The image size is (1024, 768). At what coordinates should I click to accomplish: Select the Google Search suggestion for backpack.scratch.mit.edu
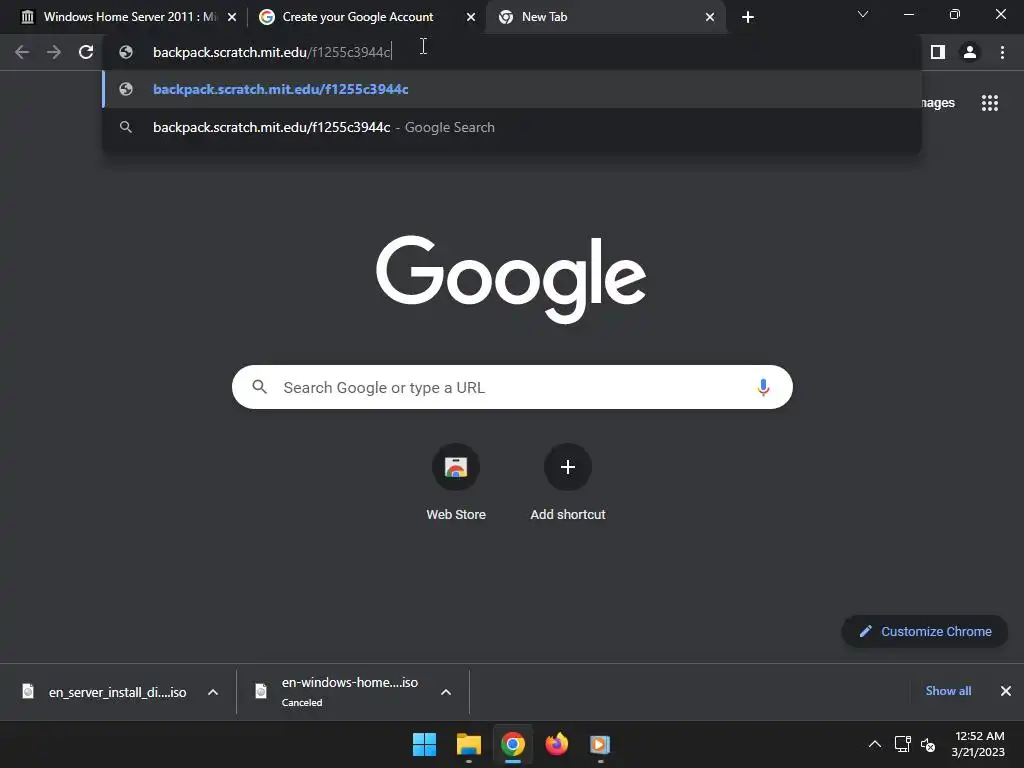click(512, 127)
